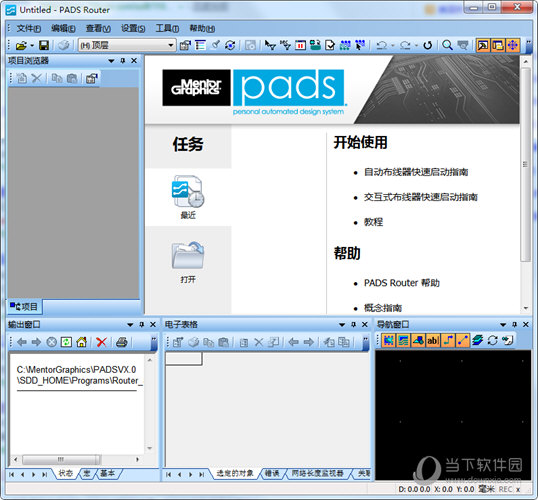
Task: Toggle the Output Window display button
Action: click(x=498, y=45)
